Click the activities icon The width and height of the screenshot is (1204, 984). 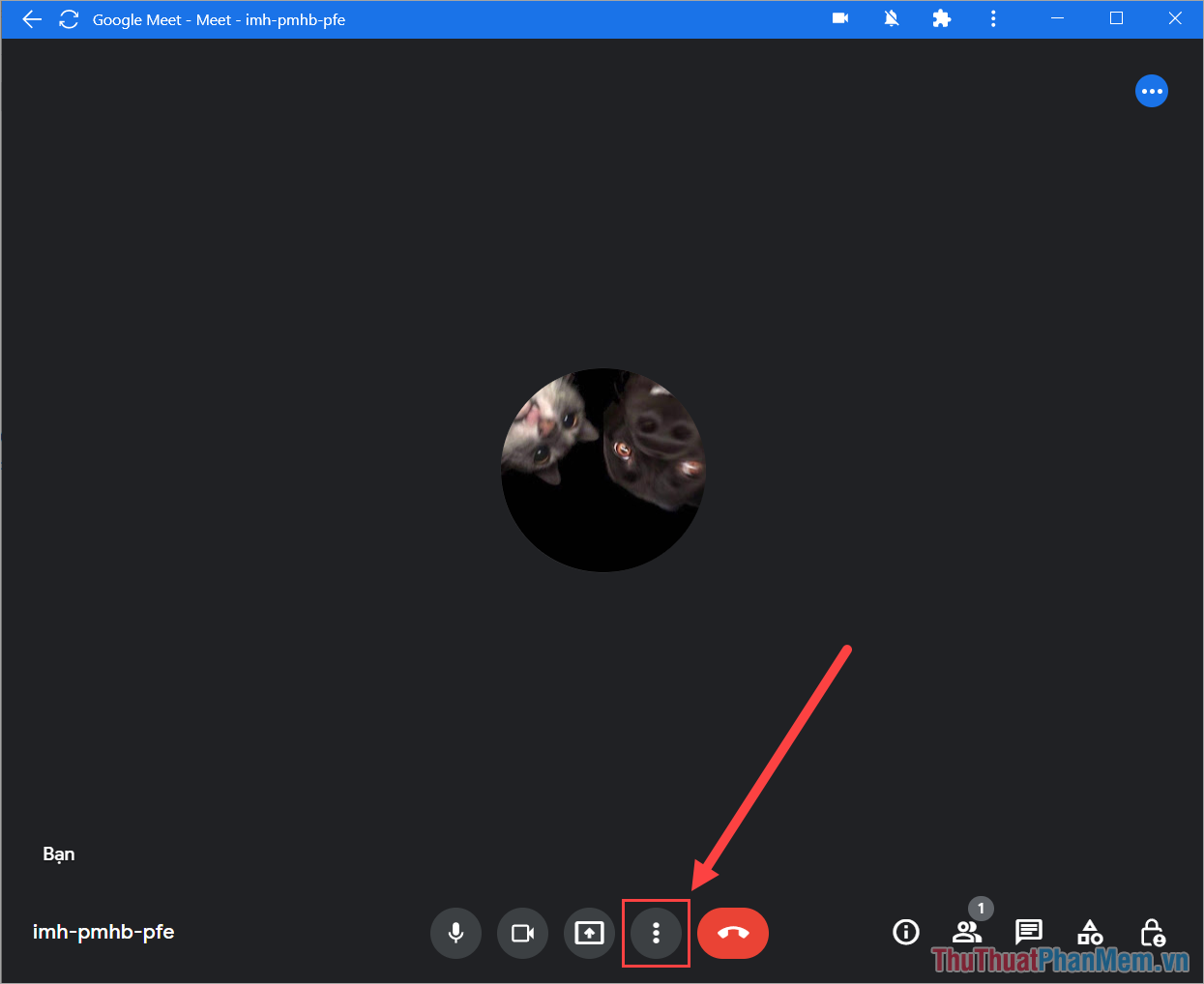1090,933
